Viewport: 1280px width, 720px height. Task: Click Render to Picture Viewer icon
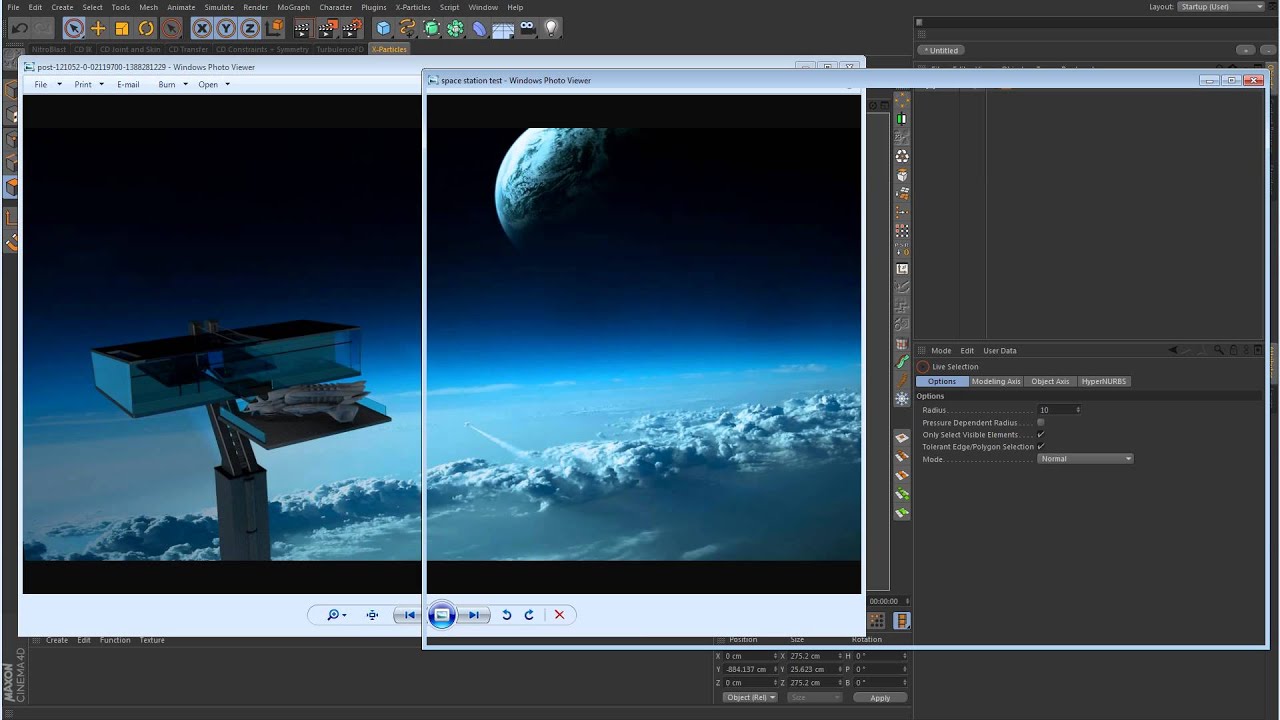327,29
